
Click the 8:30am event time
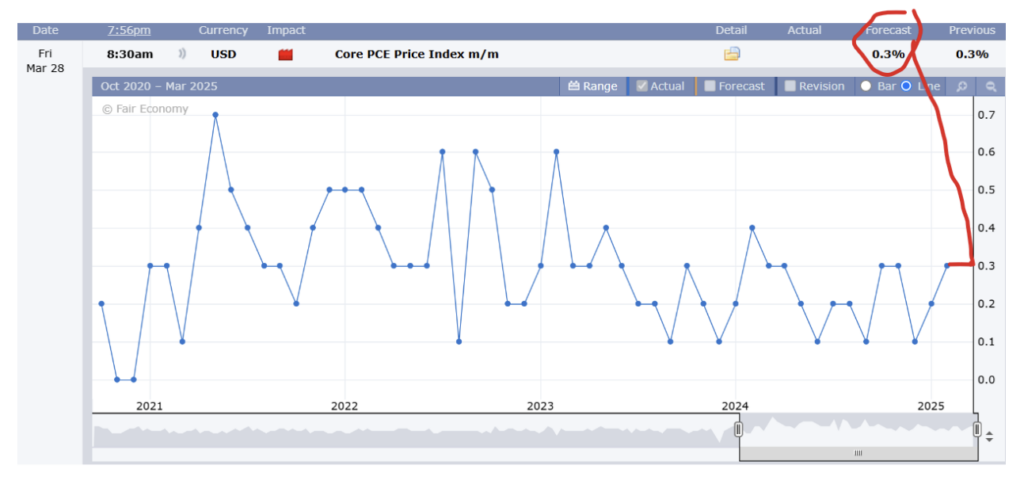coord(130,54)
